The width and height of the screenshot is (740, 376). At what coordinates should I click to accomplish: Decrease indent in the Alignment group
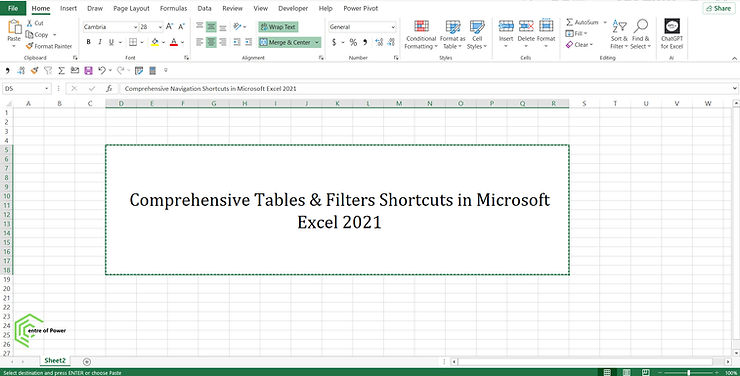click(236, 42)
